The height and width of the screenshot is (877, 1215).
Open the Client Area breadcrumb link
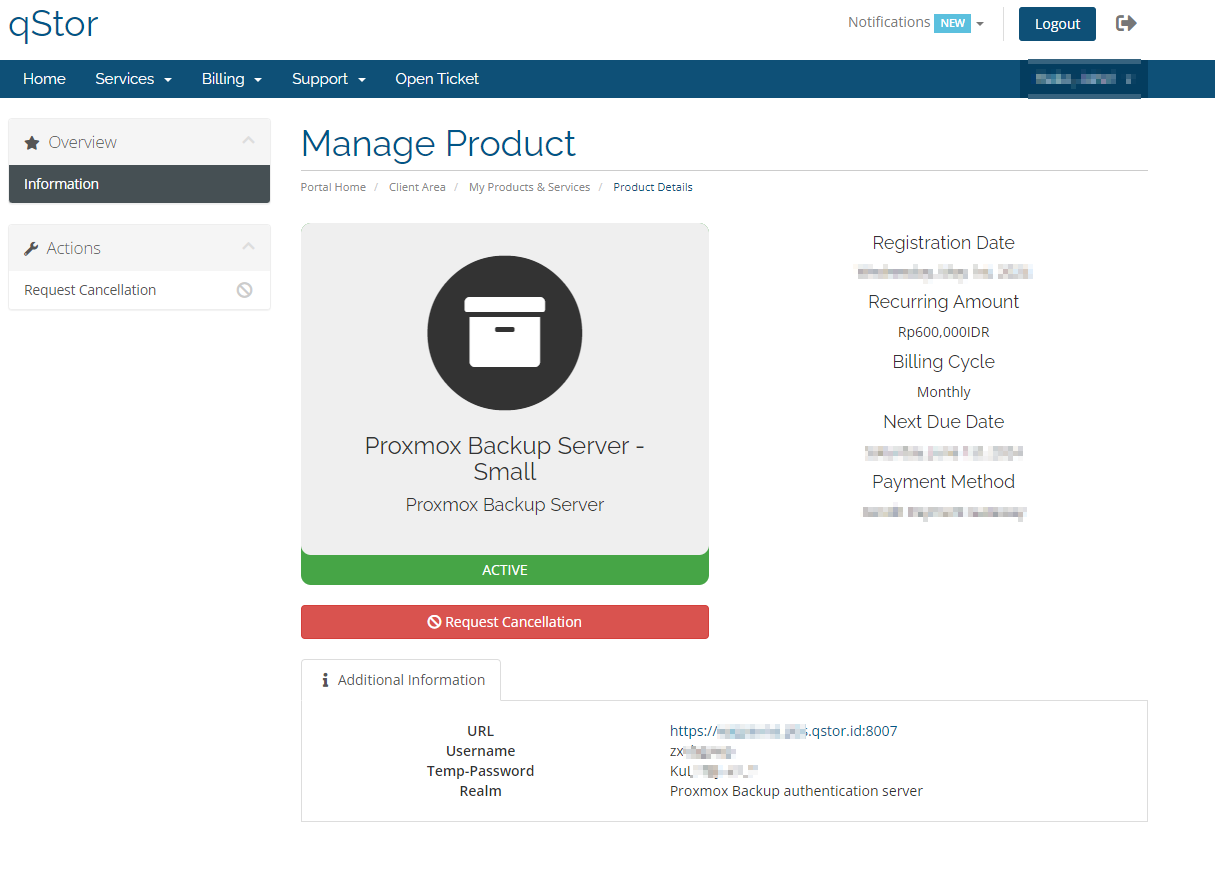417,187
